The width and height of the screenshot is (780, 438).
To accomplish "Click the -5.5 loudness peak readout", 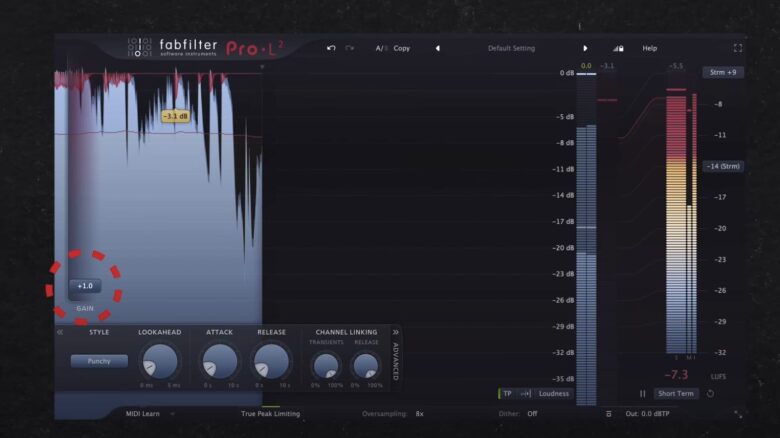I will tap(676, 66).
